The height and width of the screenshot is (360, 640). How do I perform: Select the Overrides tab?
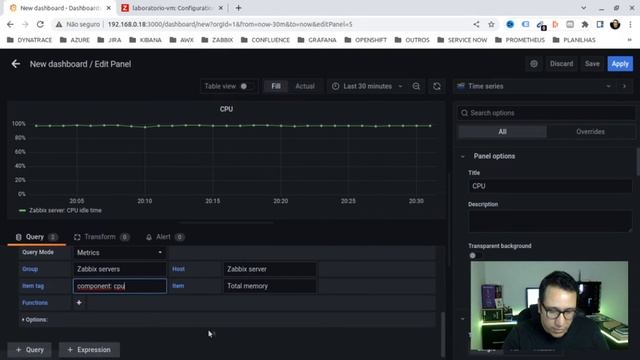[590, 132]
